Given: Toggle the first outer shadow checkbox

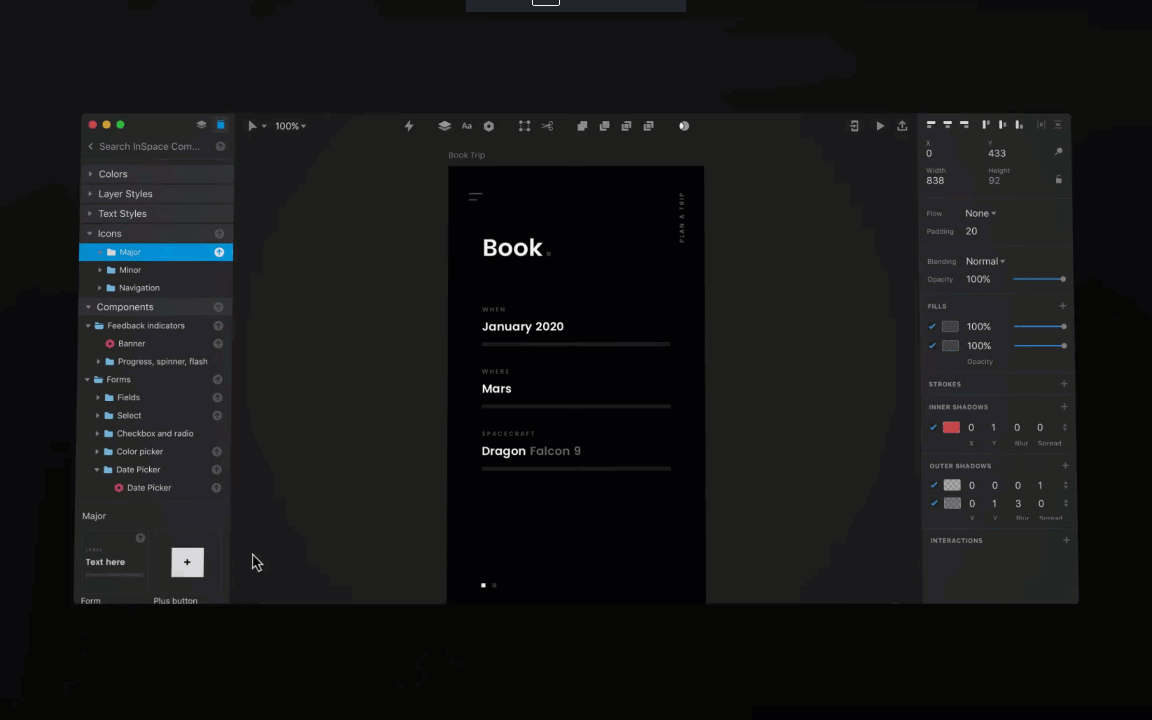Looking at the screenshot, I should tap(934, 485).
